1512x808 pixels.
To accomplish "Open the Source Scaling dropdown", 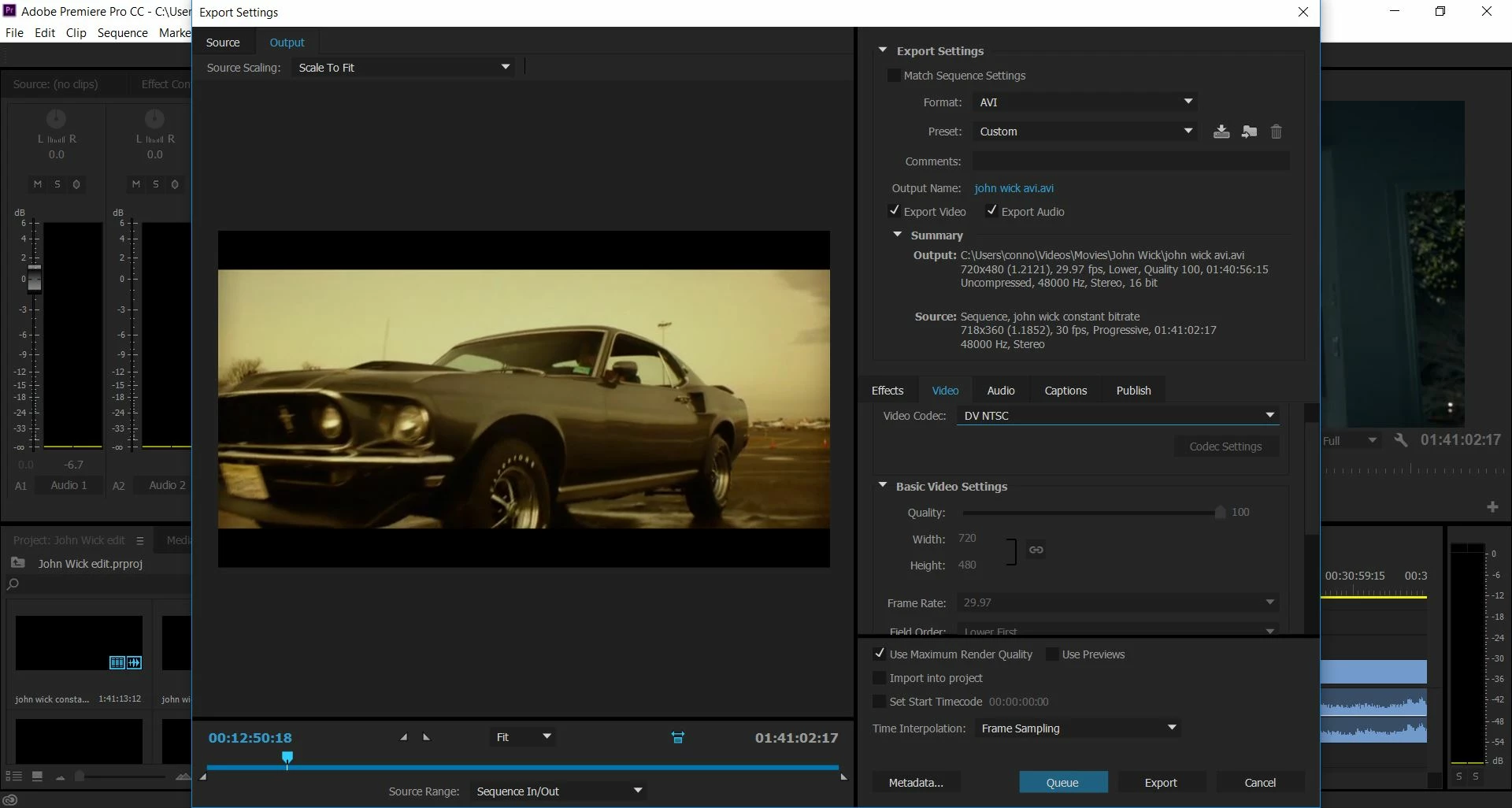I will point(403,68).
